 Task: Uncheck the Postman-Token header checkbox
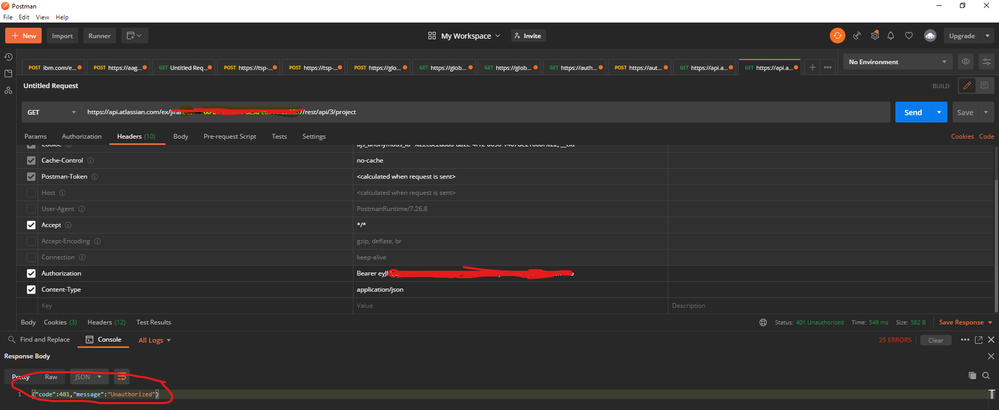tap(31, 176)
